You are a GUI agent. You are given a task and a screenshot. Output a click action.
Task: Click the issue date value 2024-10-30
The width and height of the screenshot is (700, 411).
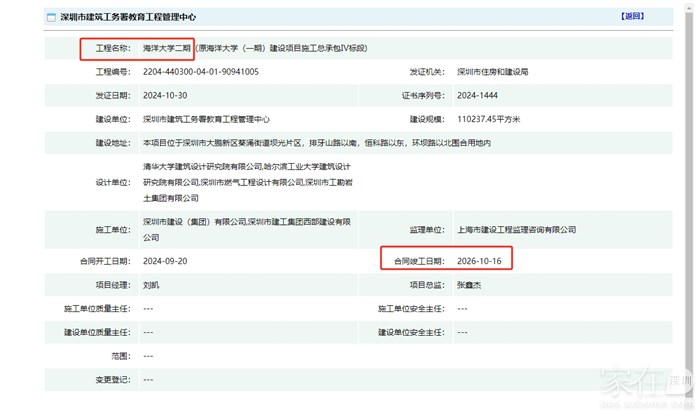167,96
